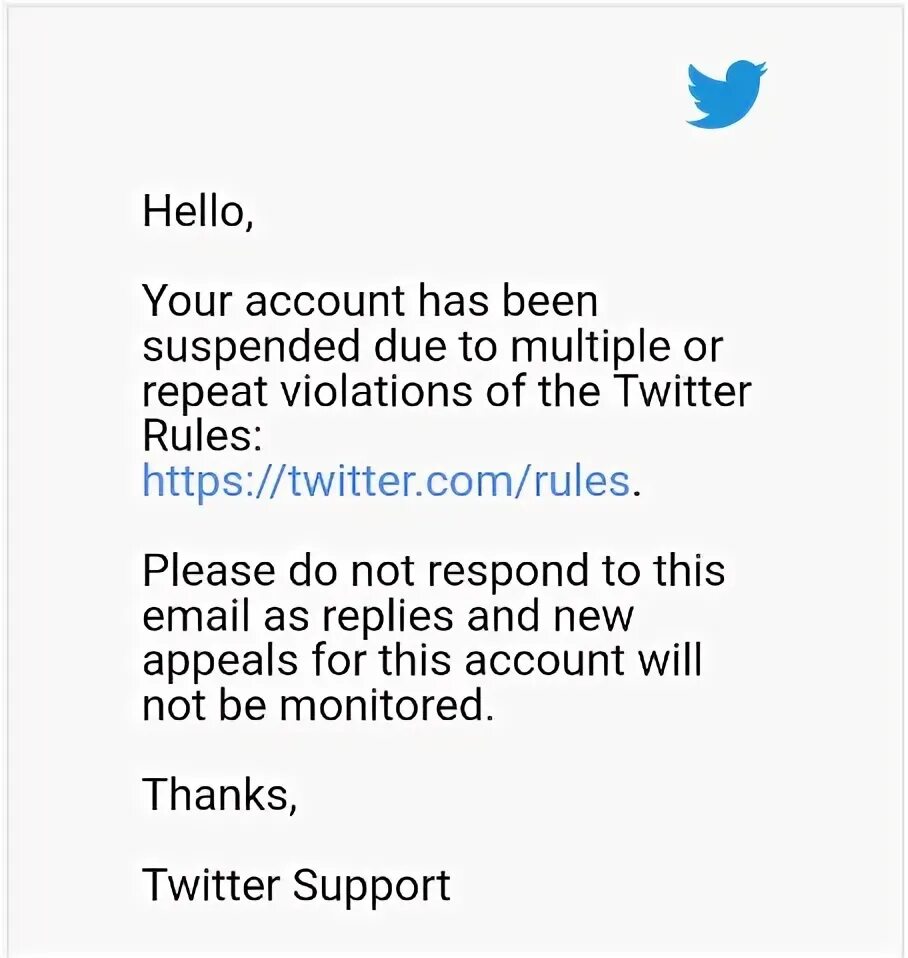The image size is (908, 958).
Task: Click the blue Twitter bird logo
Action: 727,93
